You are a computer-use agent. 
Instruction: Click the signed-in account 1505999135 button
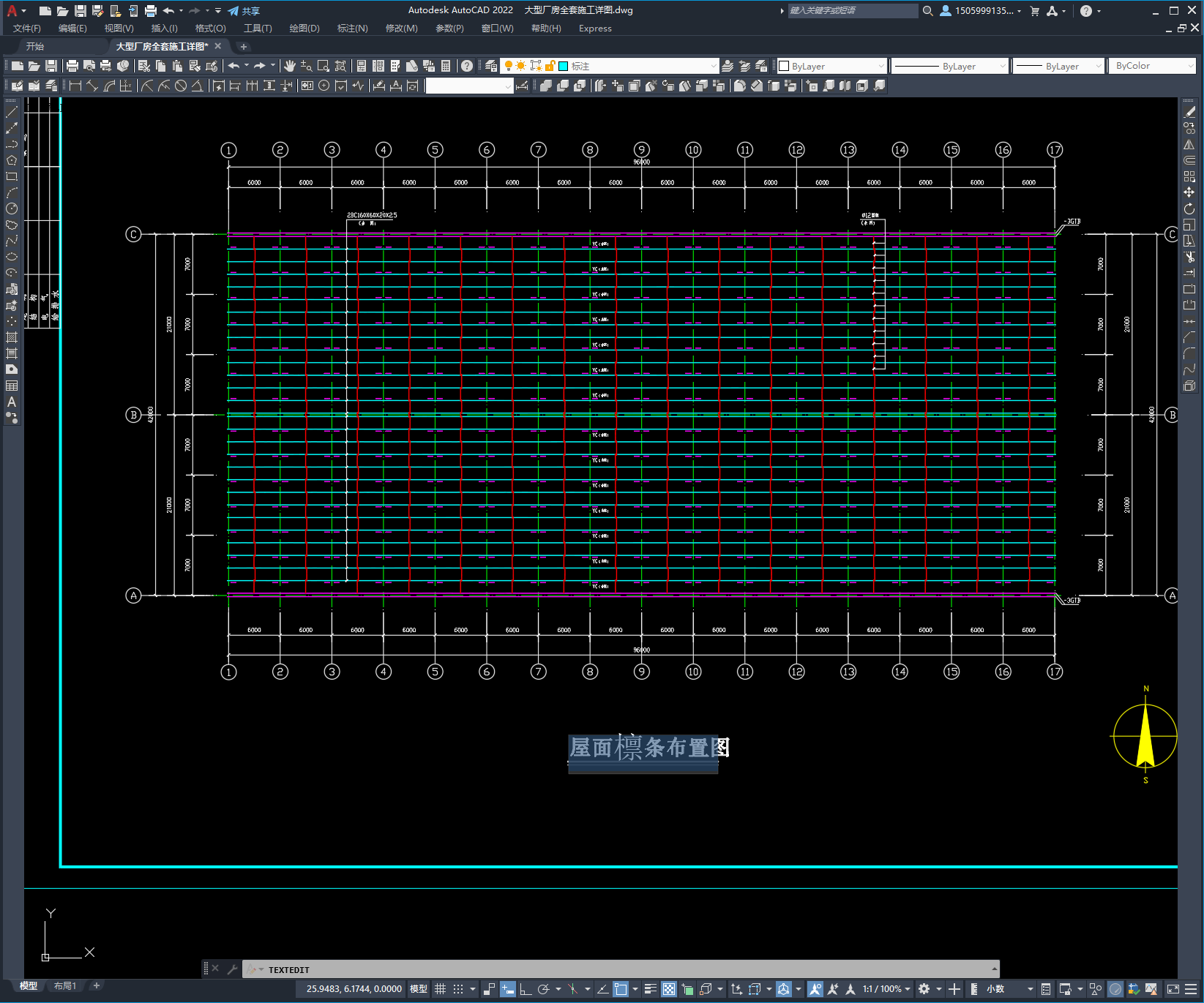click(x=981, y=11)
